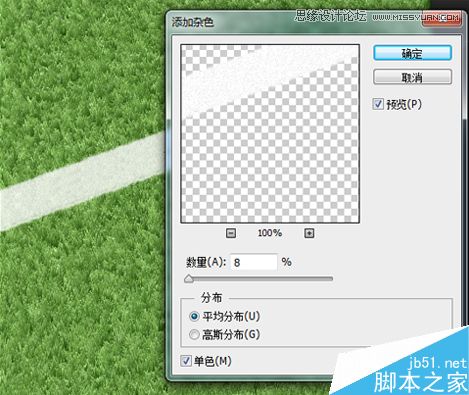Toggle the 预览(P) preview checkbox

pos(378,104)
